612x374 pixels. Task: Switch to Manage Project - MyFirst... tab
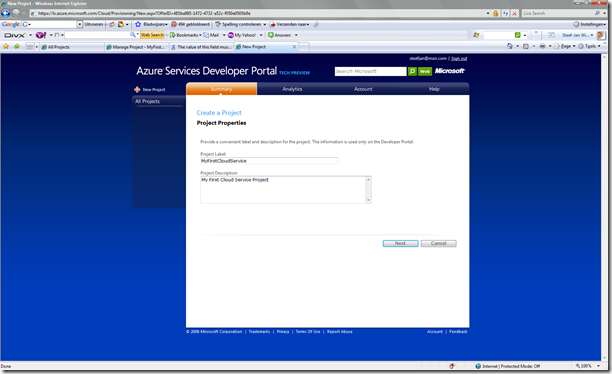tap(137, 47)
